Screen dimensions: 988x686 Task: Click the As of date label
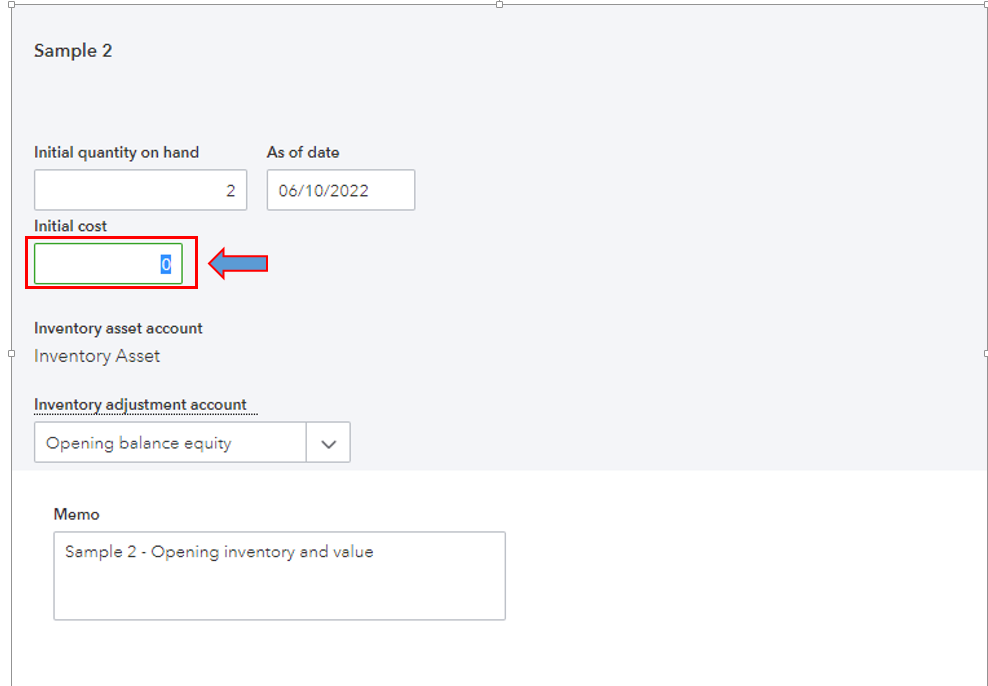(x=303, y=153)
